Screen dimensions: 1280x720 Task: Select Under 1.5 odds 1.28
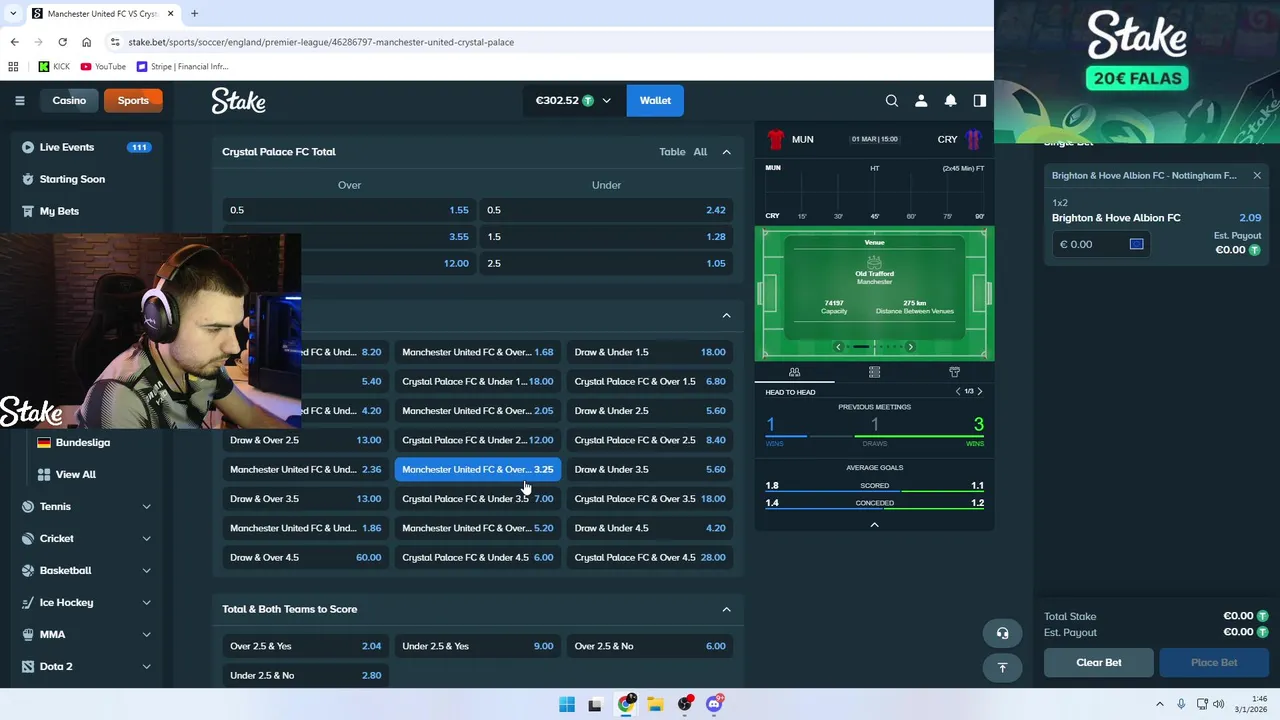click(x=606, y=237)
